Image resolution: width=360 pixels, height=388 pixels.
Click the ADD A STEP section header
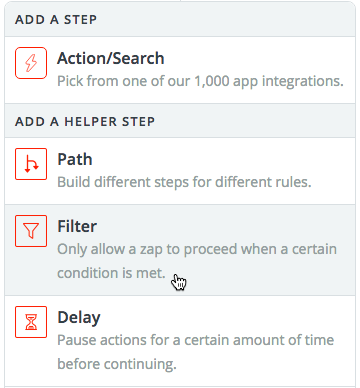pyautogui.click(x=180, y=19)
